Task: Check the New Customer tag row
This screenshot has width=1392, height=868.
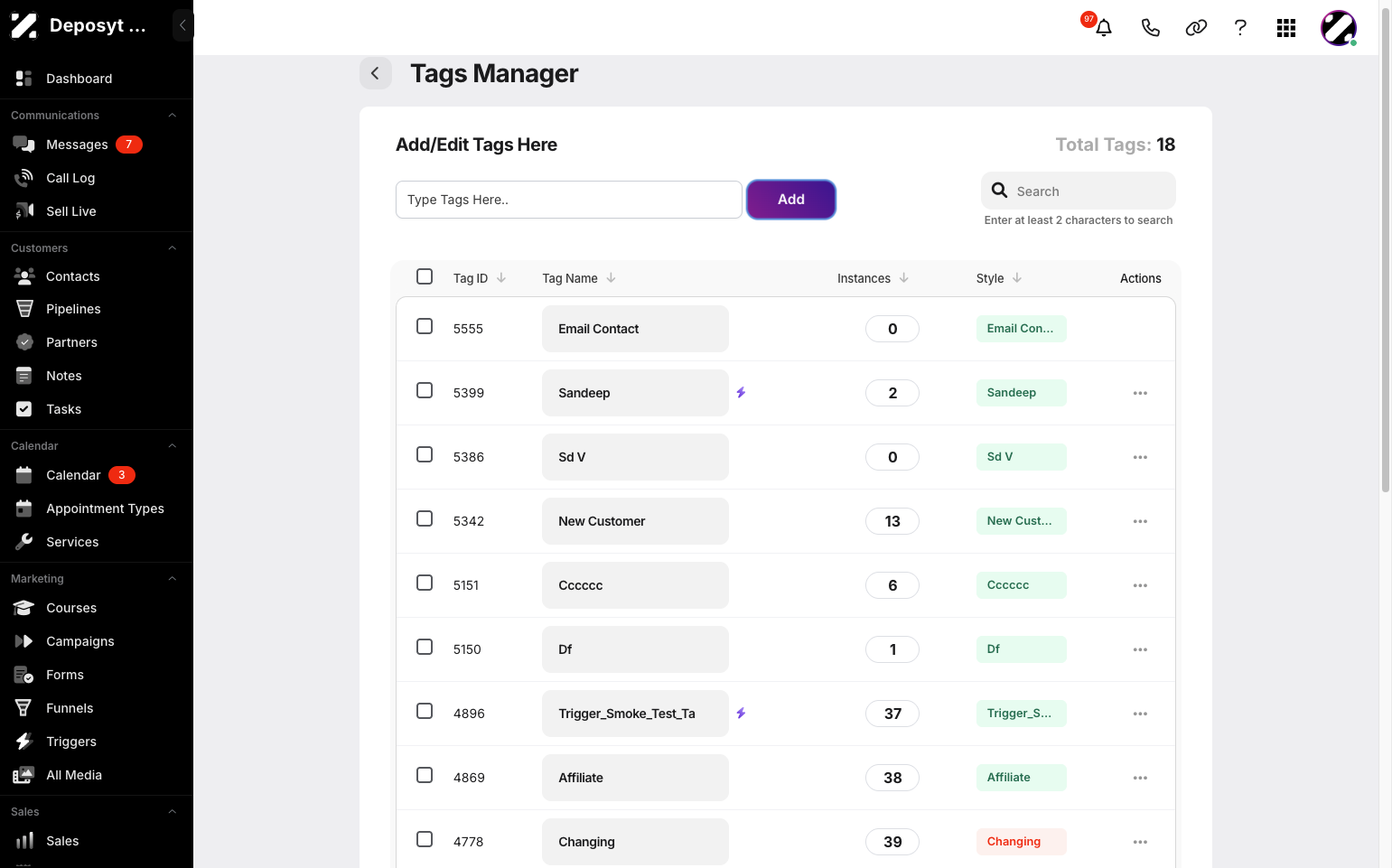Action: [425, 518]
